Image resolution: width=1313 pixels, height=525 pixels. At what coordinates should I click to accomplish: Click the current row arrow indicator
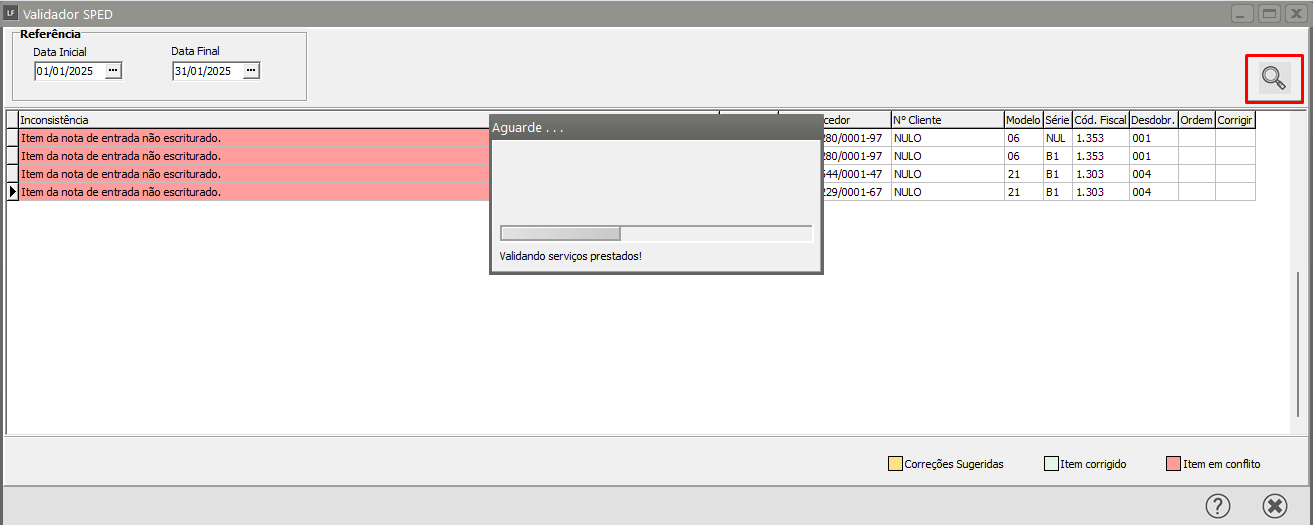[x=12, y=191]
